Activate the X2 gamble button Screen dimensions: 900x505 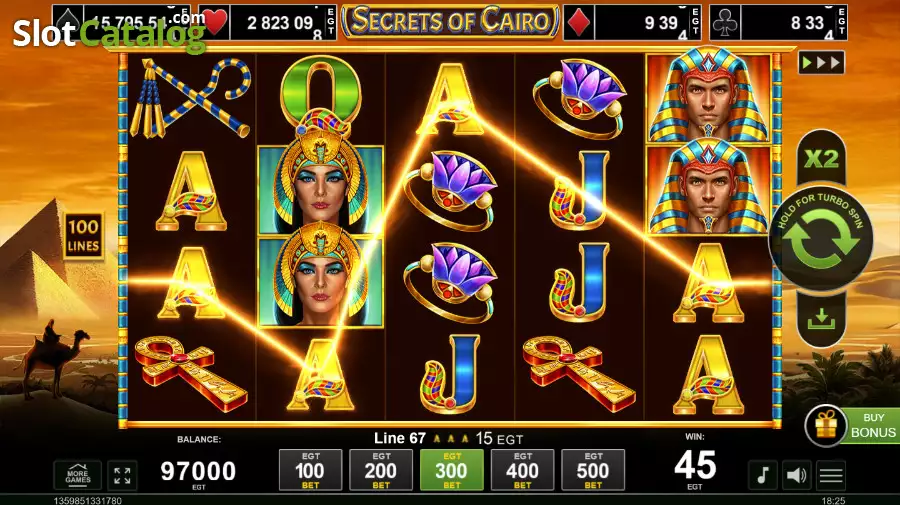coord(821,158)
